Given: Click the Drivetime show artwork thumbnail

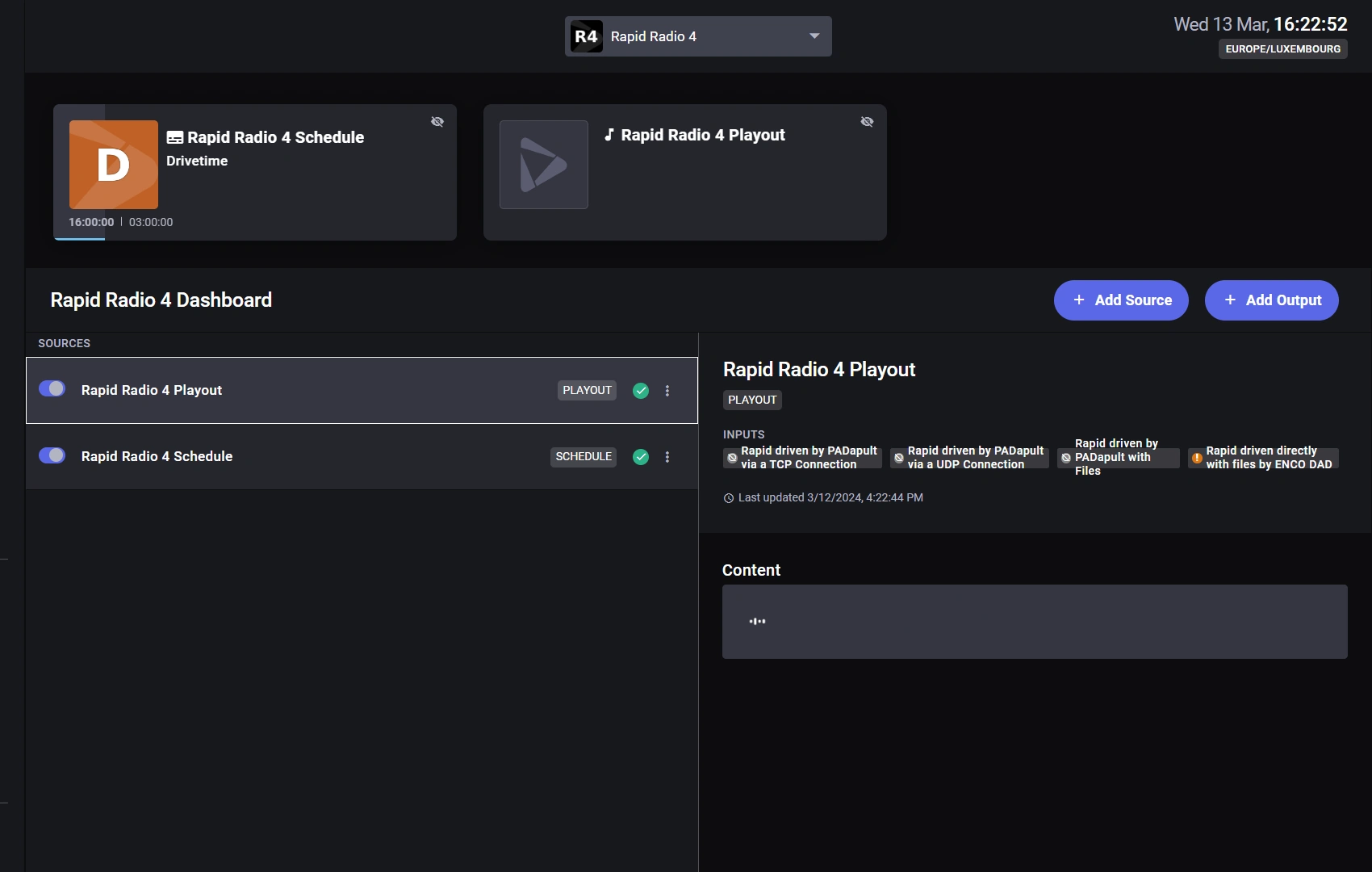Looking at the screenshot, I should 114,165.
